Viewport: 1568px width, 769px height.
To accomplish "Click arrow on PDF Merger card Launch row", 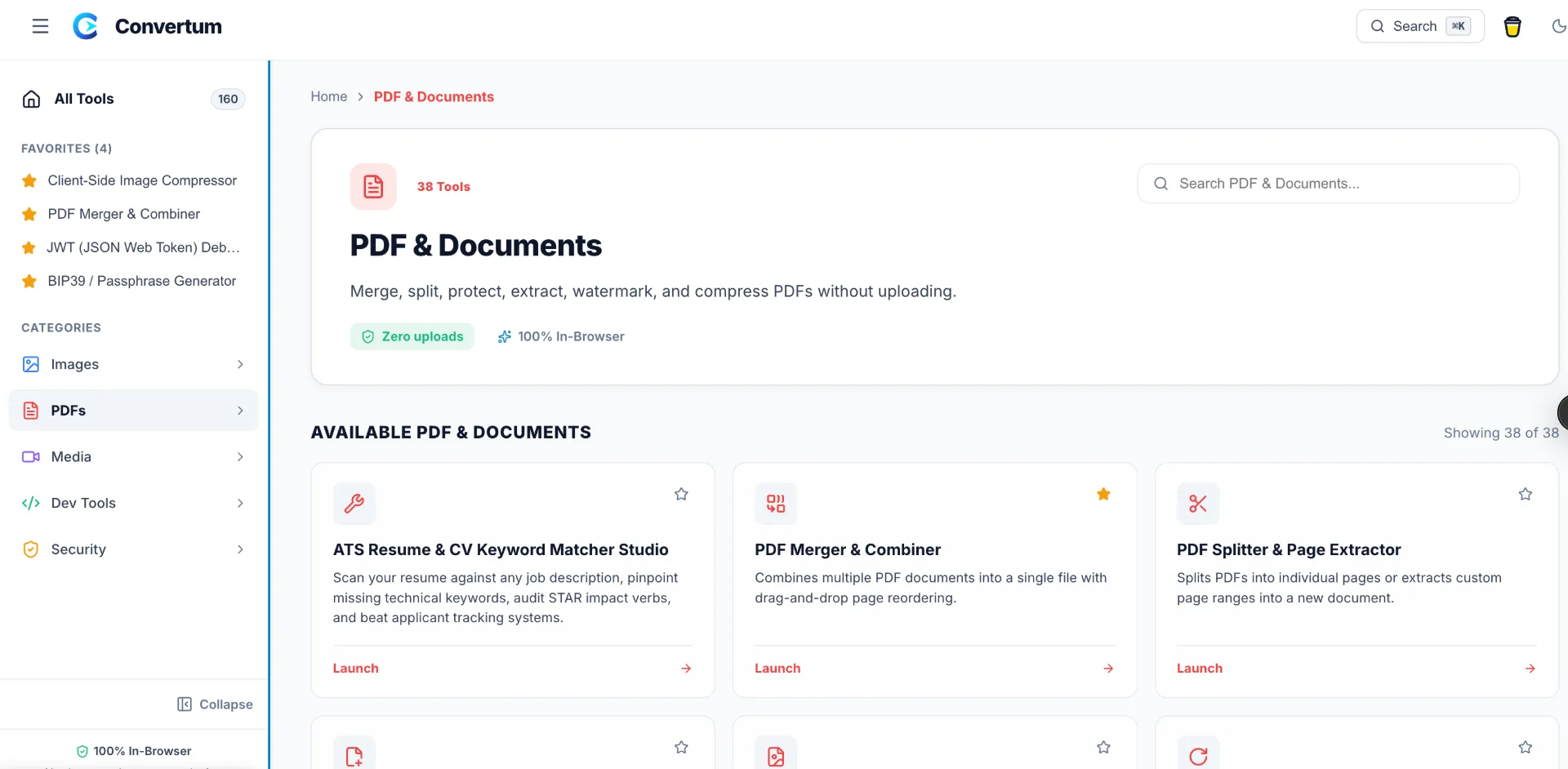I will click(1108, 669).
